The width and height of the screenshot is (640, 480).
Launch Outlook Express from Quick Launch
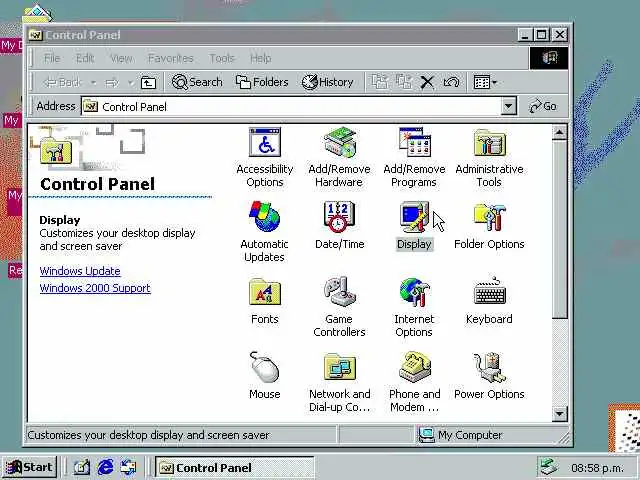coord(129,467)
